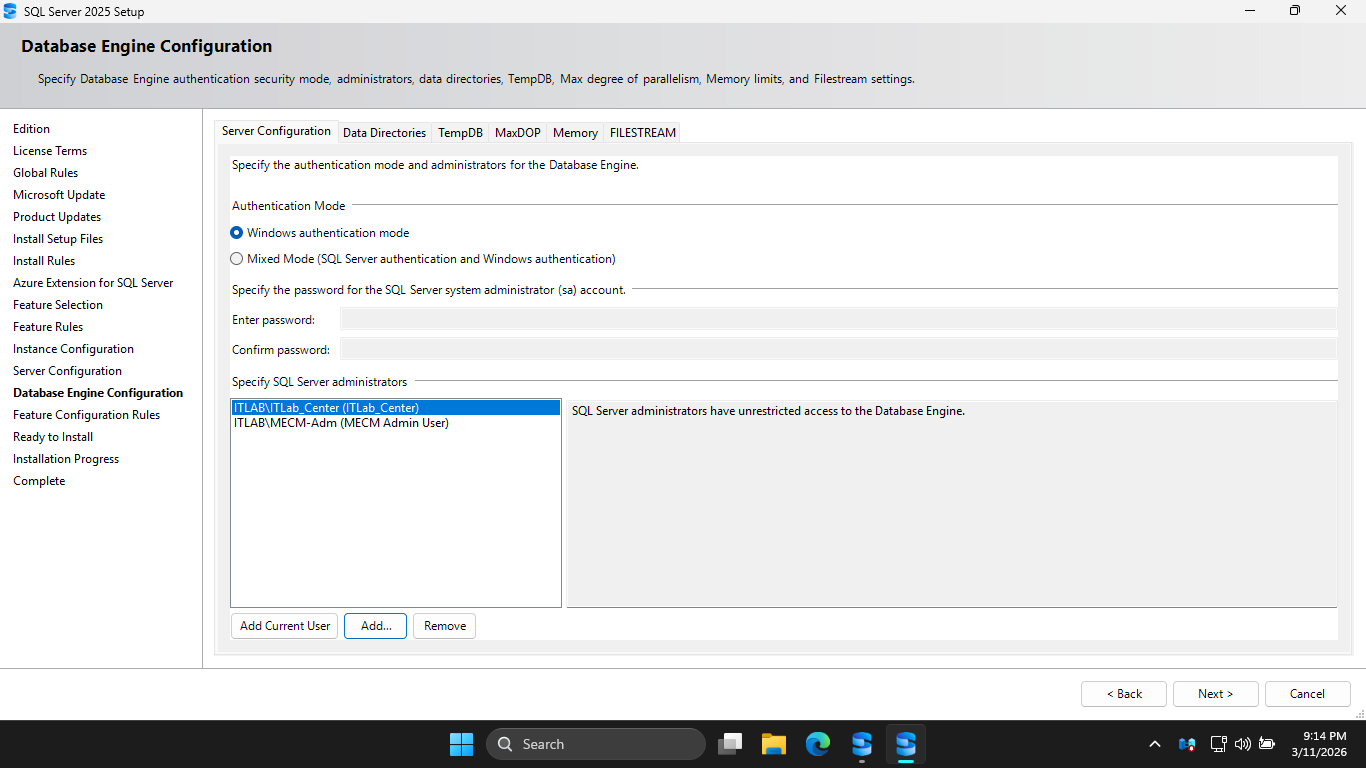Screen dimensions: 1366x768
Task: Open the FILESTREAM tab
Action: (x=642, y=133)
